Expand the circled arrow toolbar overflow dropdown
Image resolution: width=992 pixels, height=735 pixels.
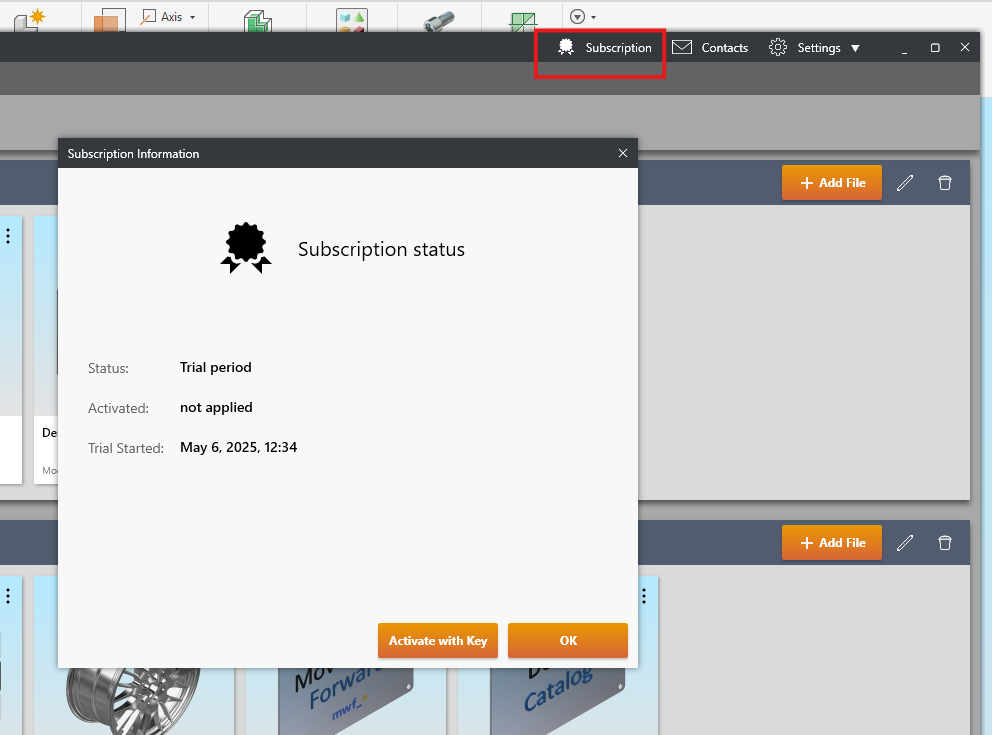coord(582,17)
